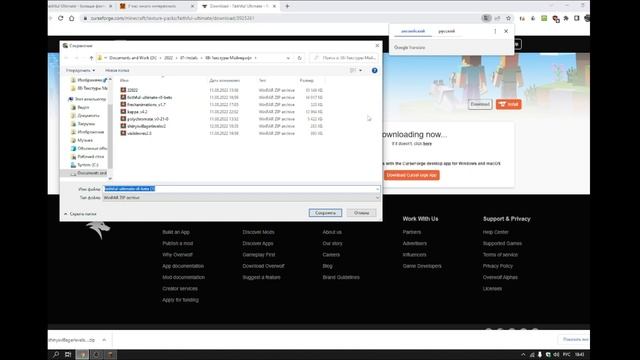Click the file name input field
Screen dimensions: 640x360
pyautogui.click(x=241, y=189)
